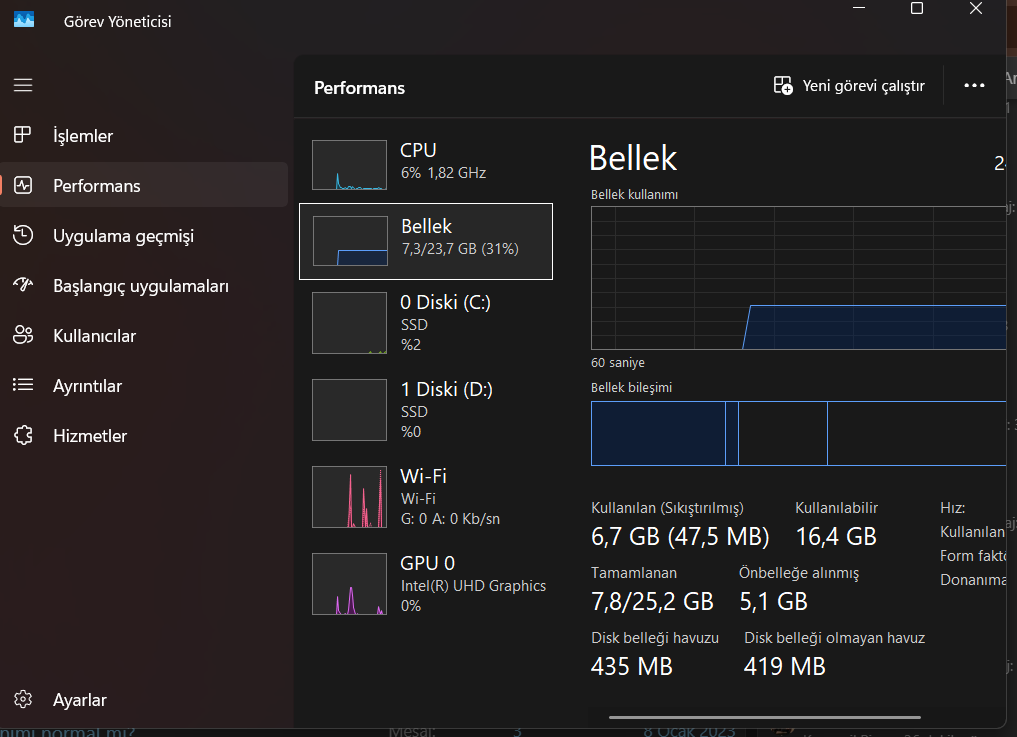Click Yeni görevi çalıştır button
The height and width of the screenshot is (737, 1017).
(x=849, y=86)
